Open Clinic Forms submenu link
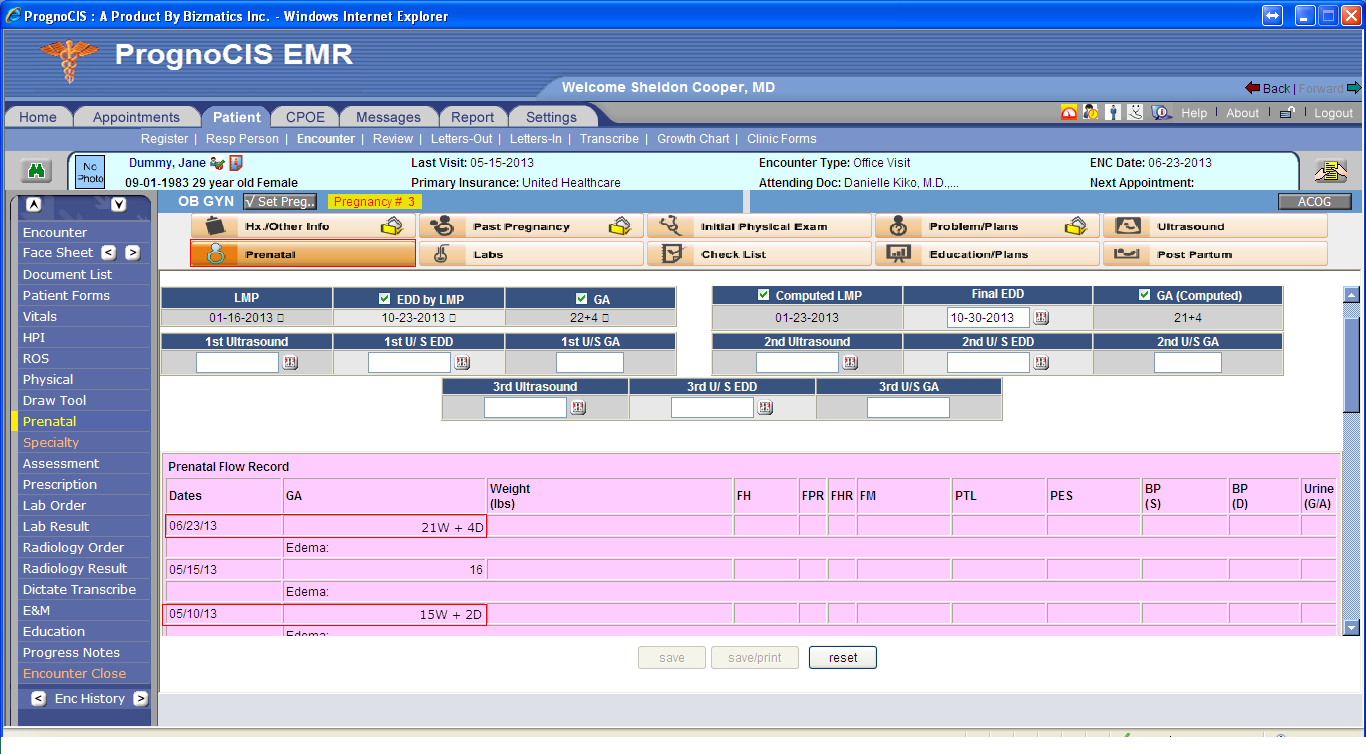Image resolution: width=1366 pixels, height=754 pixels. tap(782, 139)
